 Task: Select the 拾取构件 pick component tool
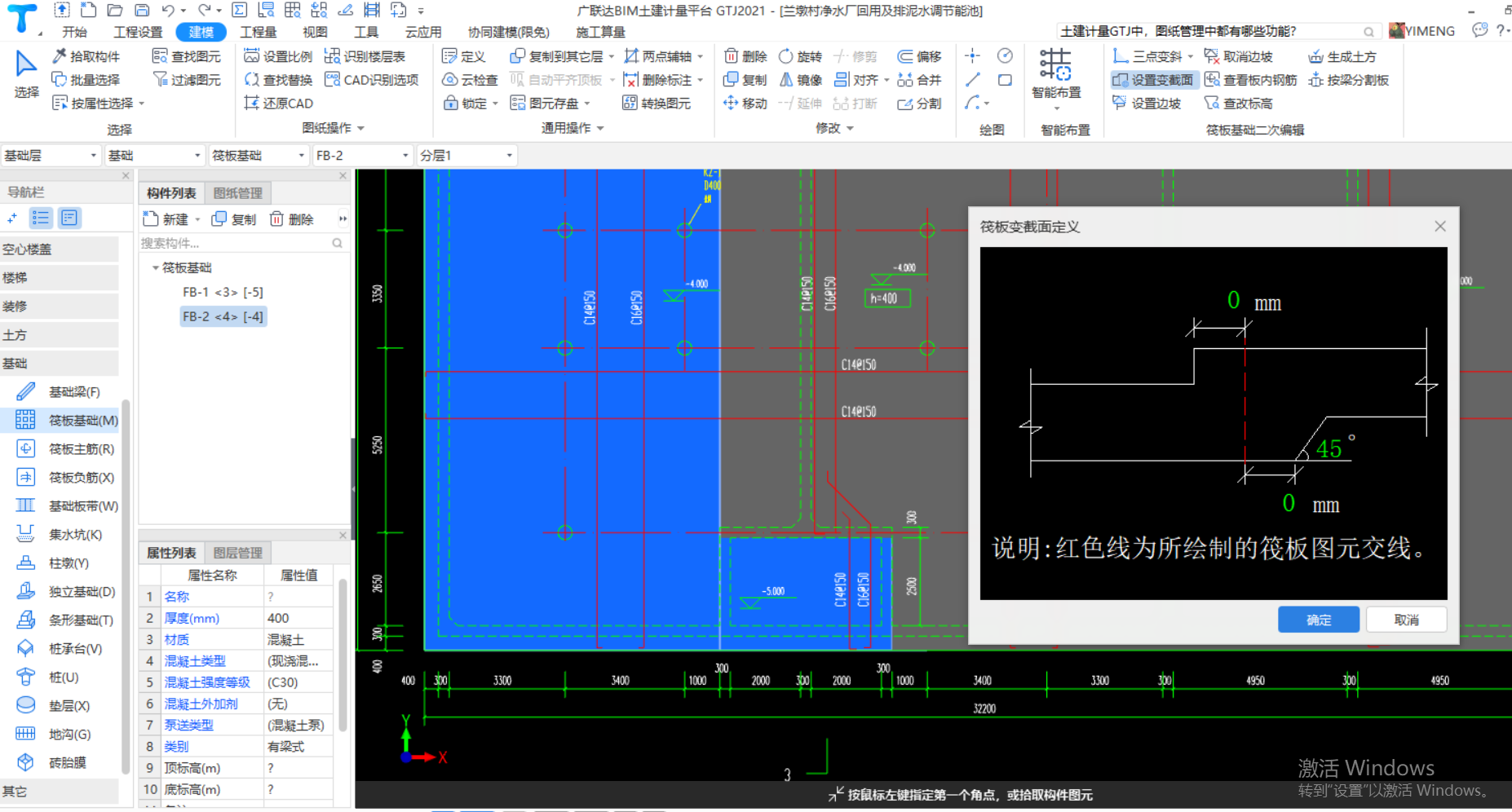(x=86, y=56)
